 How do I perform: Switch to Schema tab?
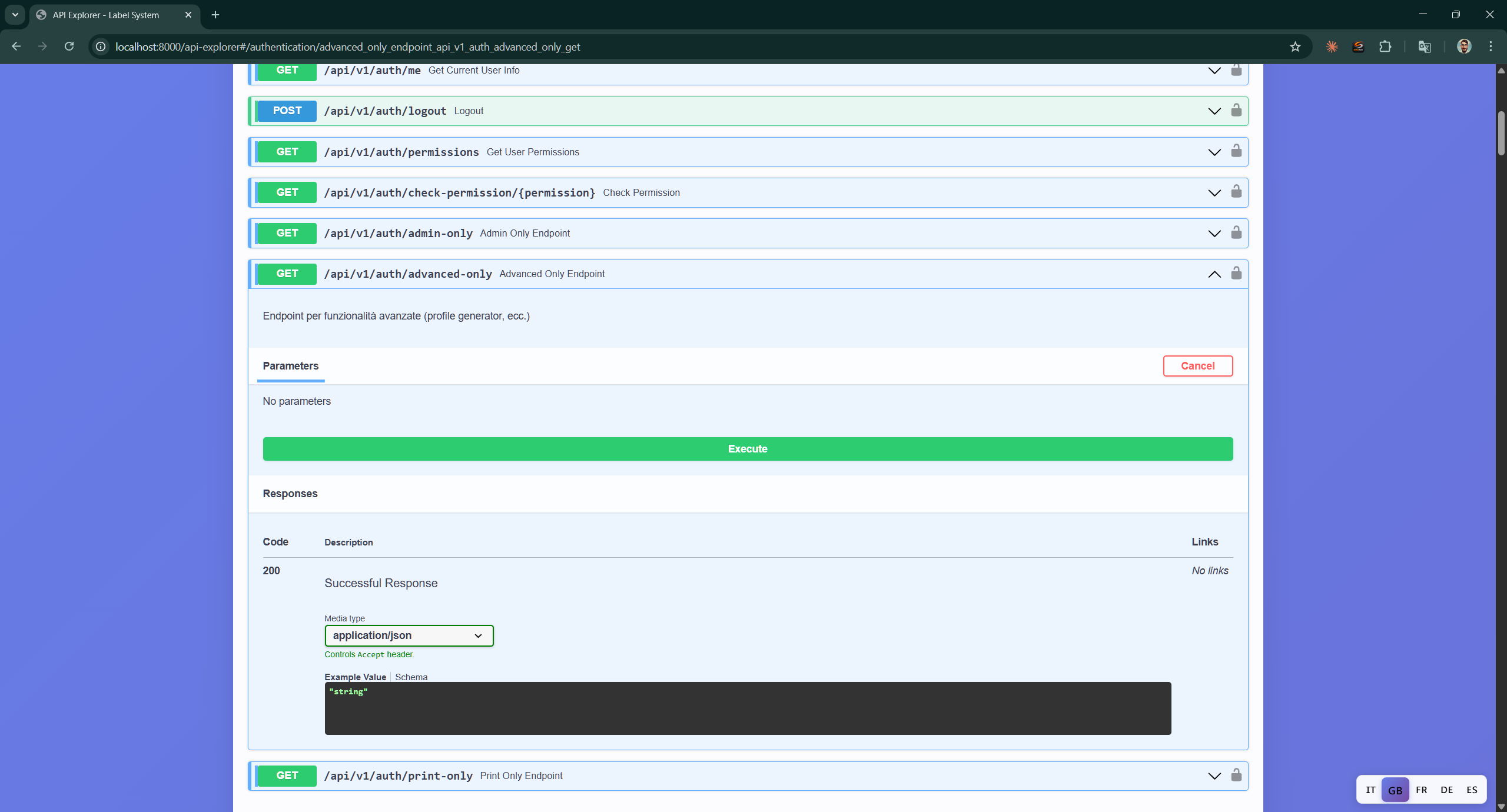[x=411, y=677]
